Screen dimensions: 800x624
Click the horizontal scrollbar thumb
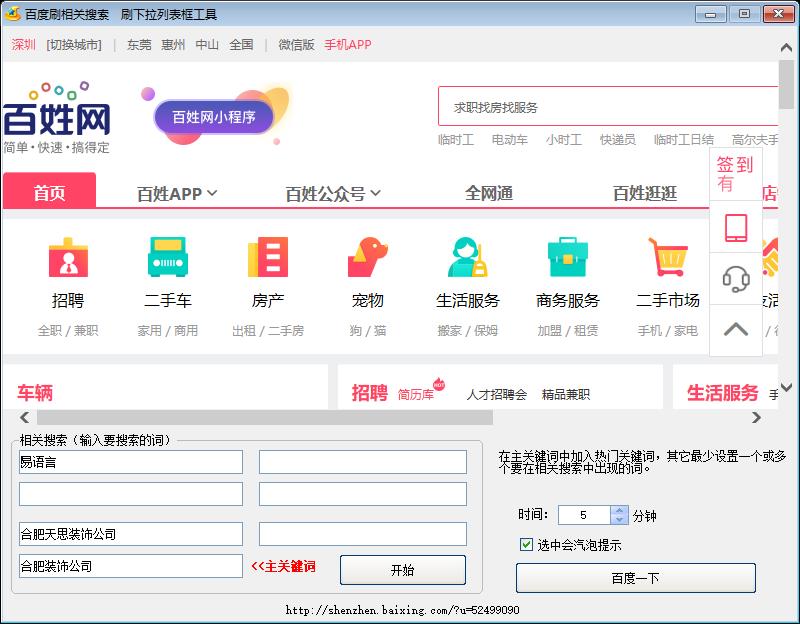tap(265, 417)
